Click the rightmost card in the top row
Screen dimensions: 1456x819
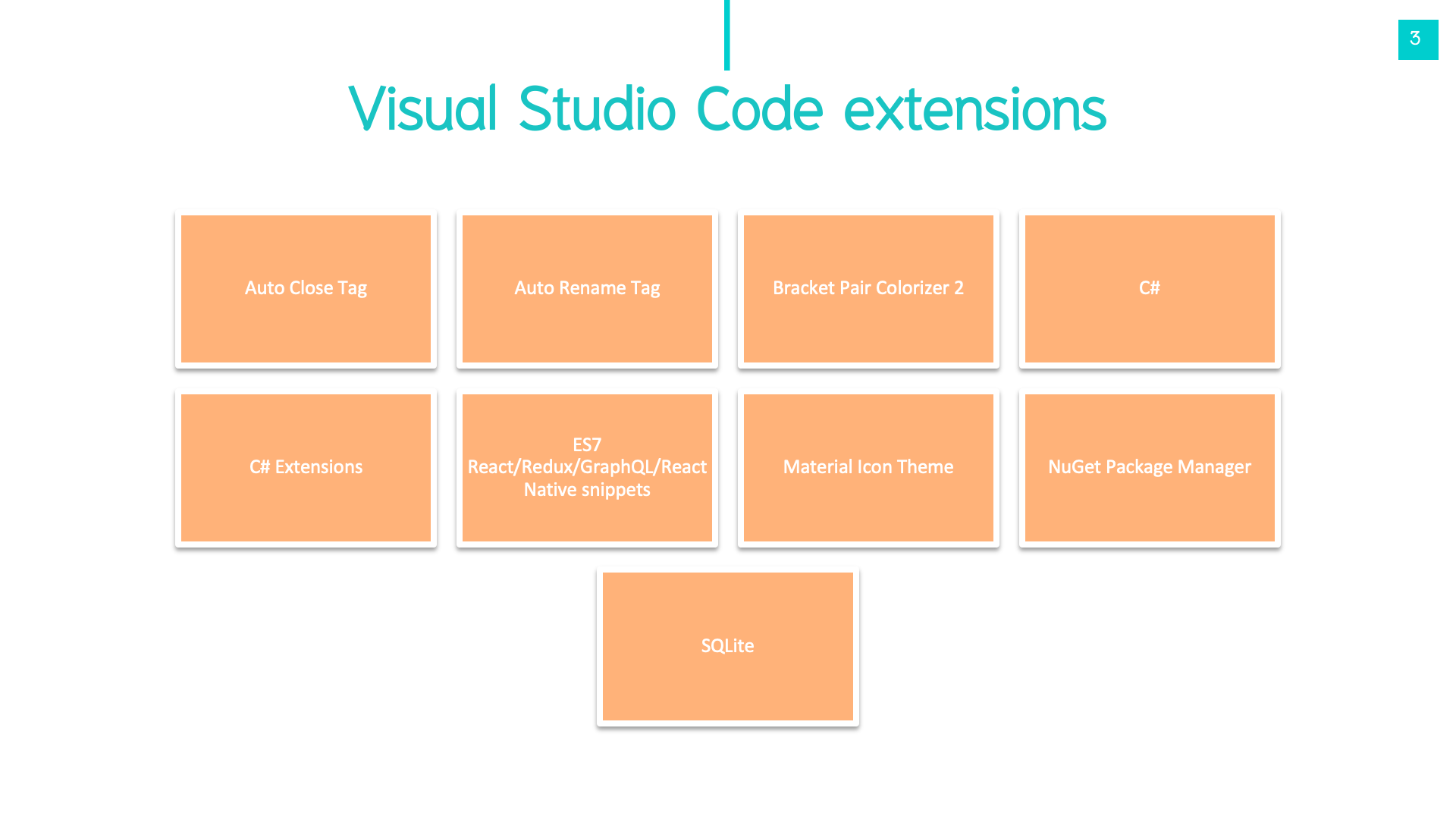tap(1149, 288)
